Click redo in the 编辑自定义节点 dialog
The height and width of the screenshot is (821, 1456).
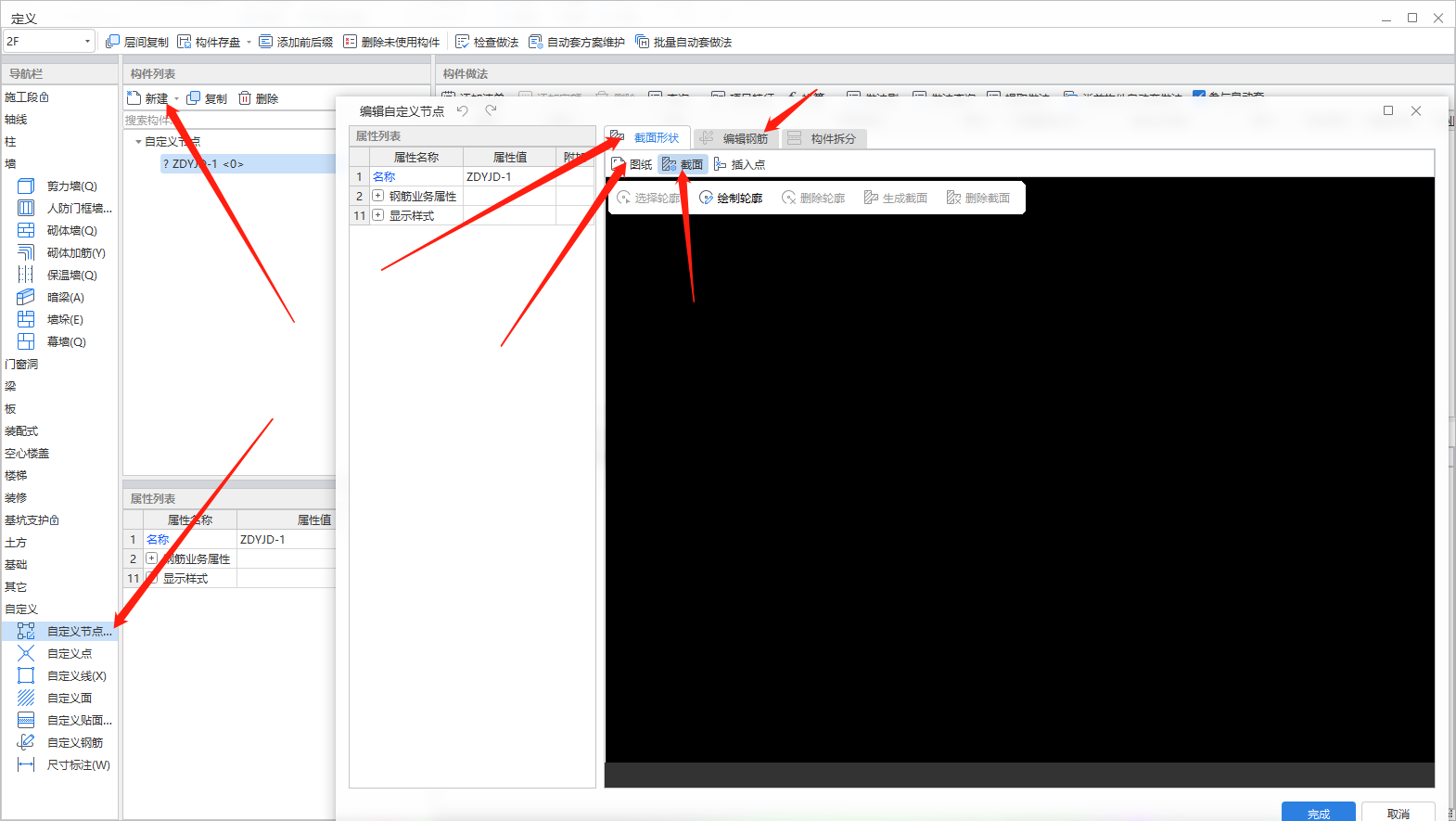point(491,110)
